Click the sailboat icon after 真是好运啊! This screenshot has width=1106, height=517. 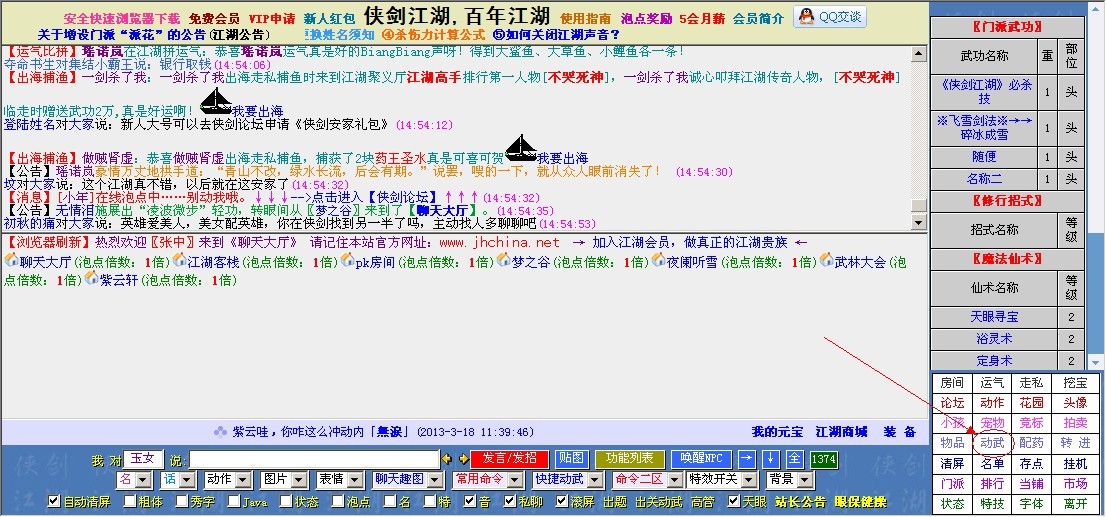click(x=216, y=100)
